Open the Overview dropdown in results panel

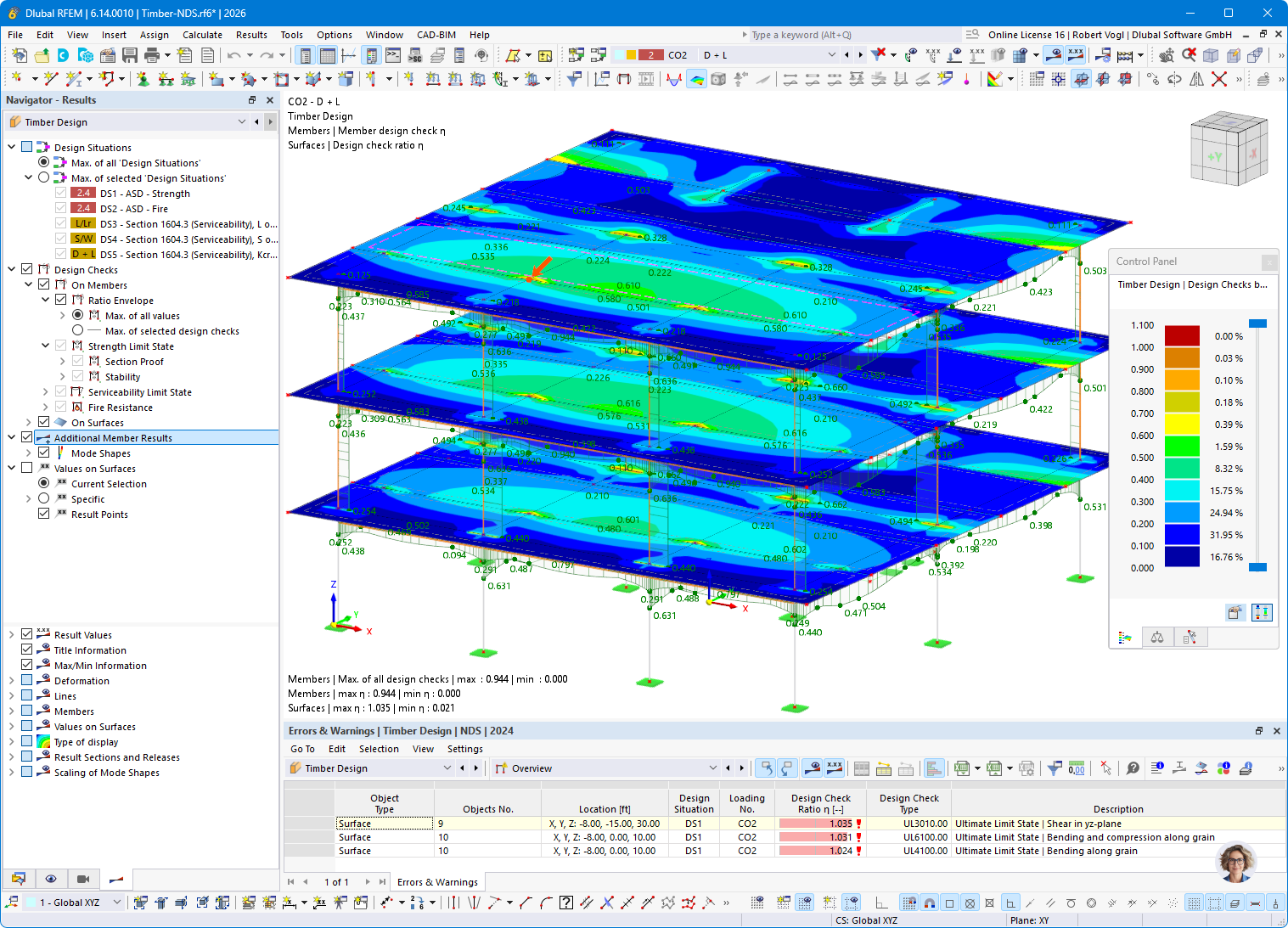(712, 768)
